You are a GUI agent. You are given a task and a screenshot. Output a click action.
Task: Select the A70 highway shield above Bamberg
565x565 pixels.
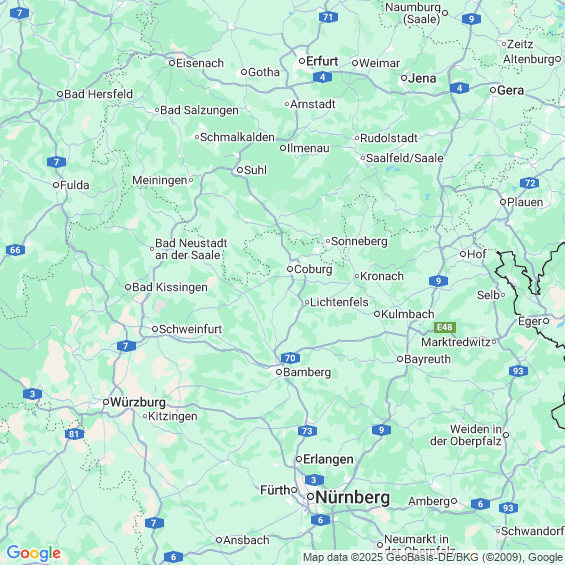[x=290, y=358]
